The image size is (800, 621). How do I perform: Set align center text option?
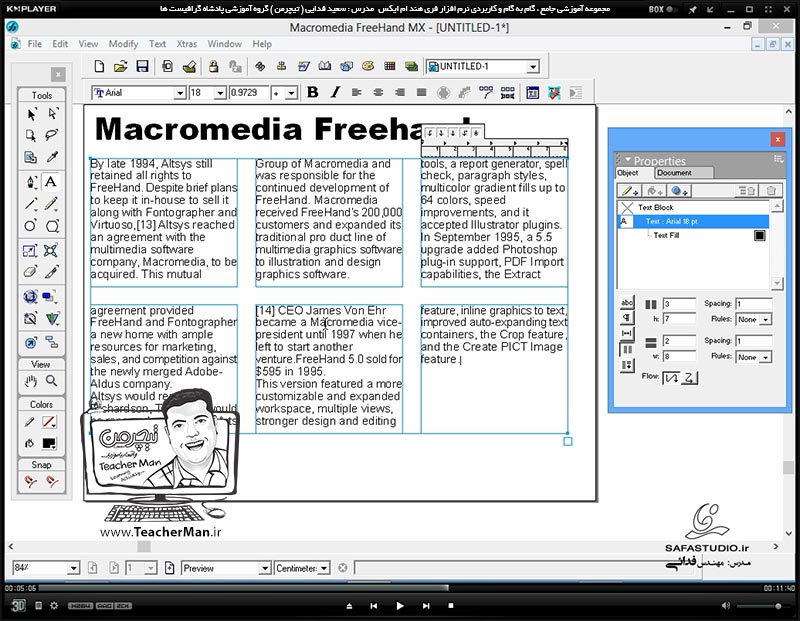[x=378, y=92]
